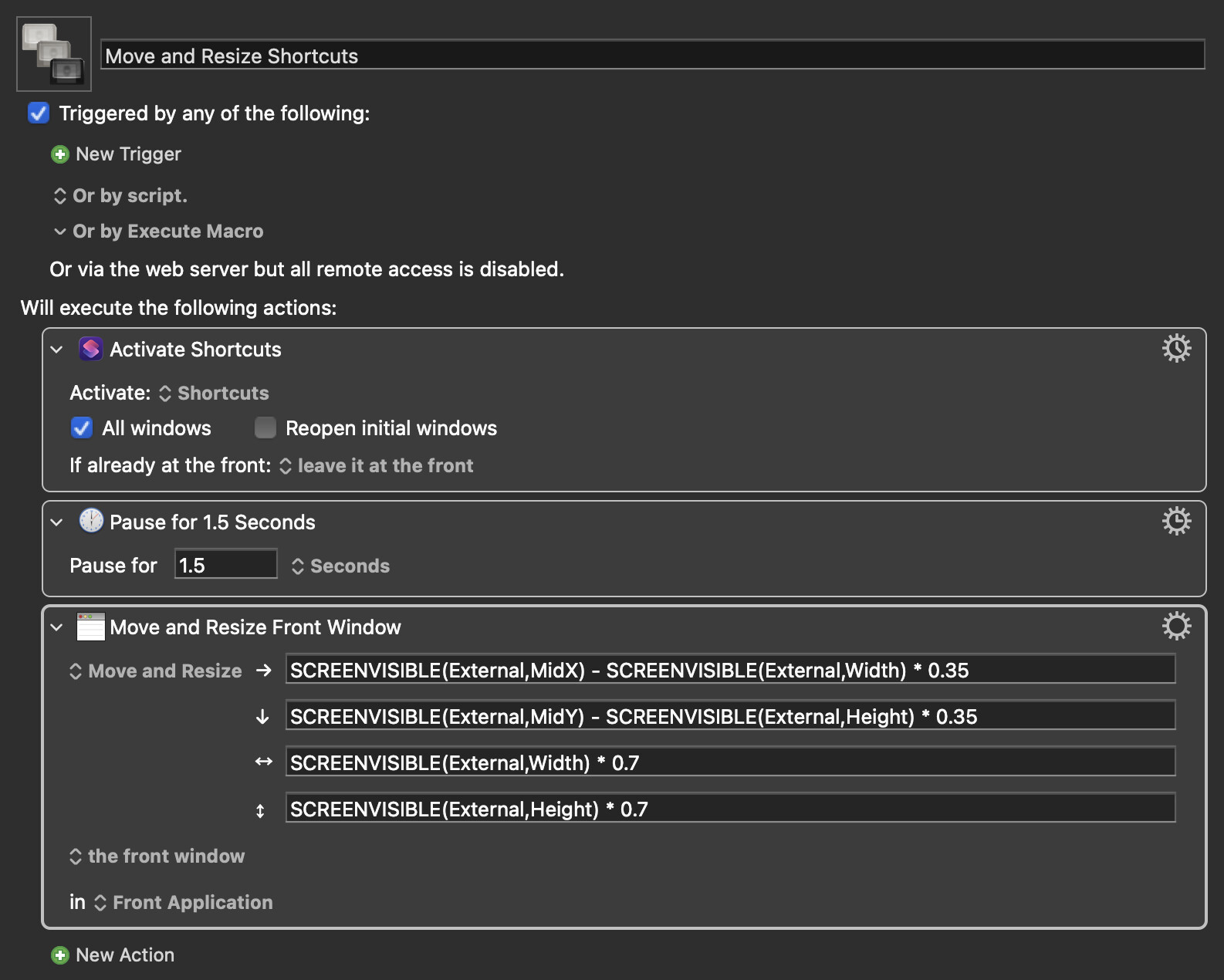Click the Pause for duration field

[225, 565]
